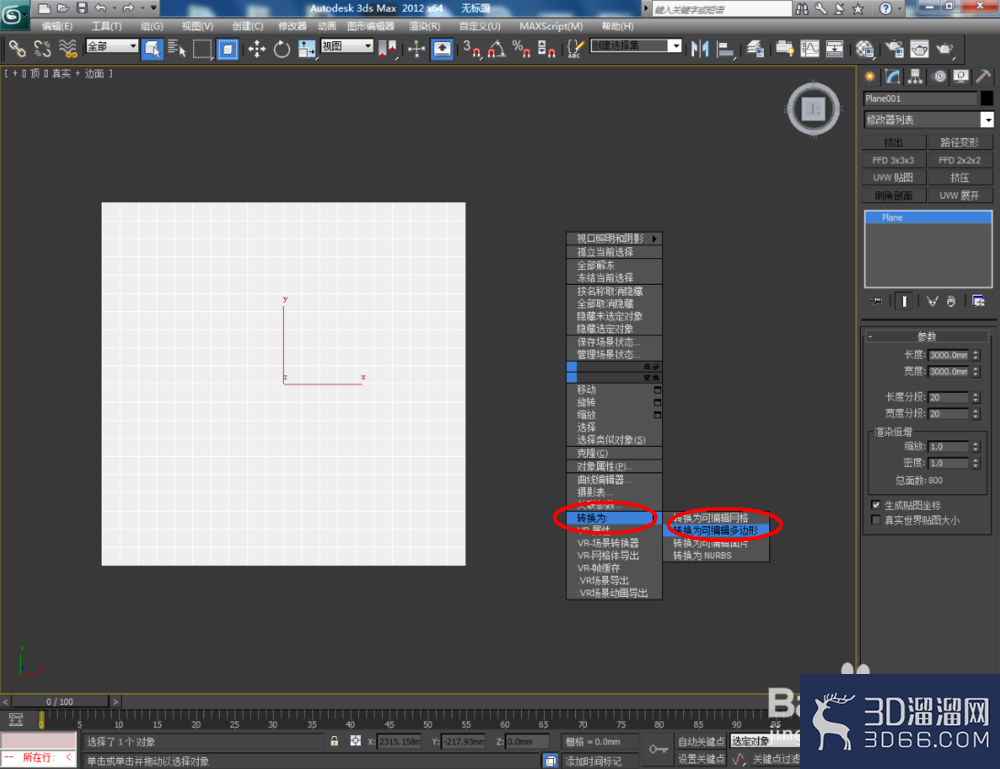Choose the Rectangular Selection Region tool
Viewport: 1000px width, 769px height.
(202, 48)
